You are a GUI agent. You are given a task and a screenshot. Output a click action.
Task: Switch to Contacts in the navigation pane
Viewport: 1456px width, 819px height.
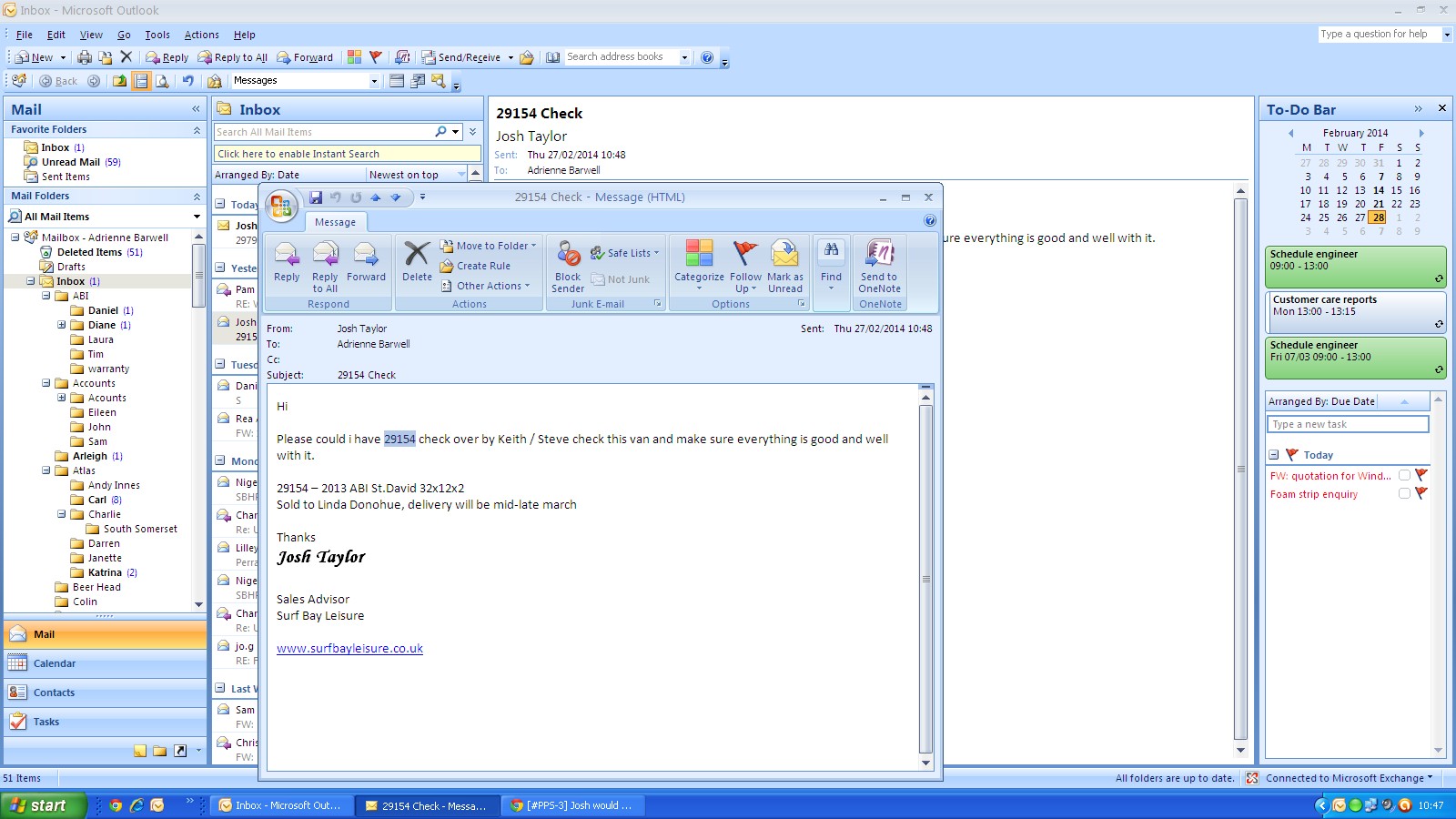tap(106, 693)
